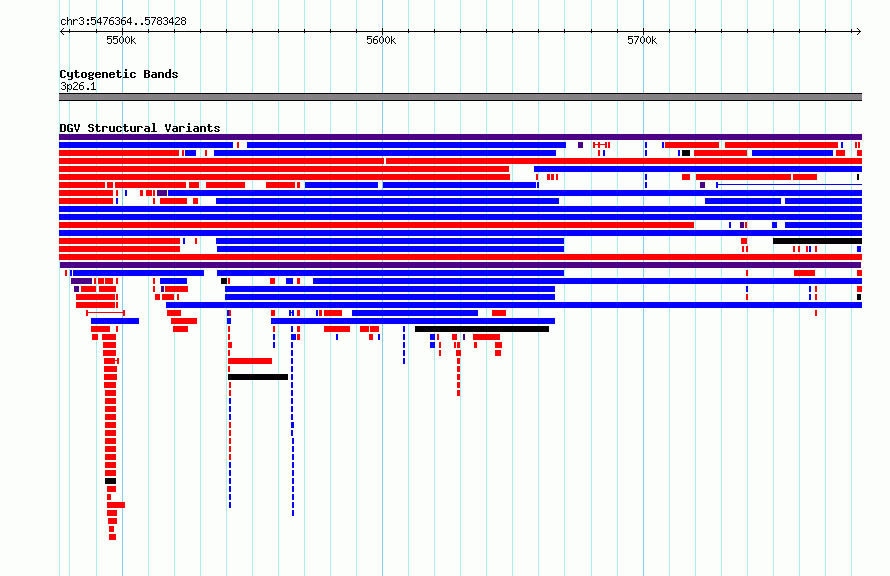Click the 5600k ruler label

[x=381, y=40]
